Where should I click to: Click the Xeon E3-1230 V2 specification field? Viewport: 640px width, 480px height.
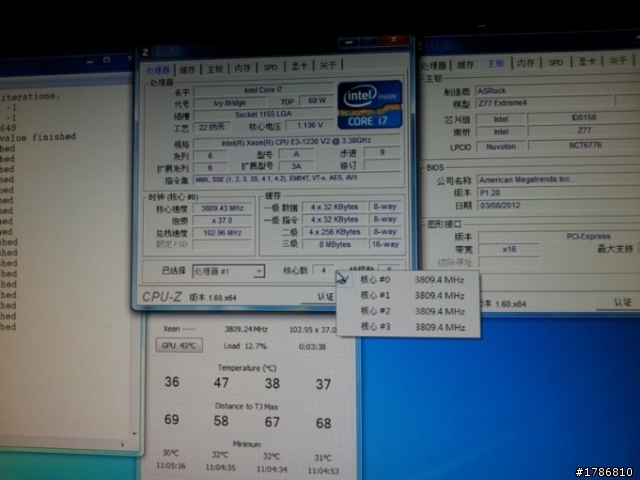[x=297, y=141]
